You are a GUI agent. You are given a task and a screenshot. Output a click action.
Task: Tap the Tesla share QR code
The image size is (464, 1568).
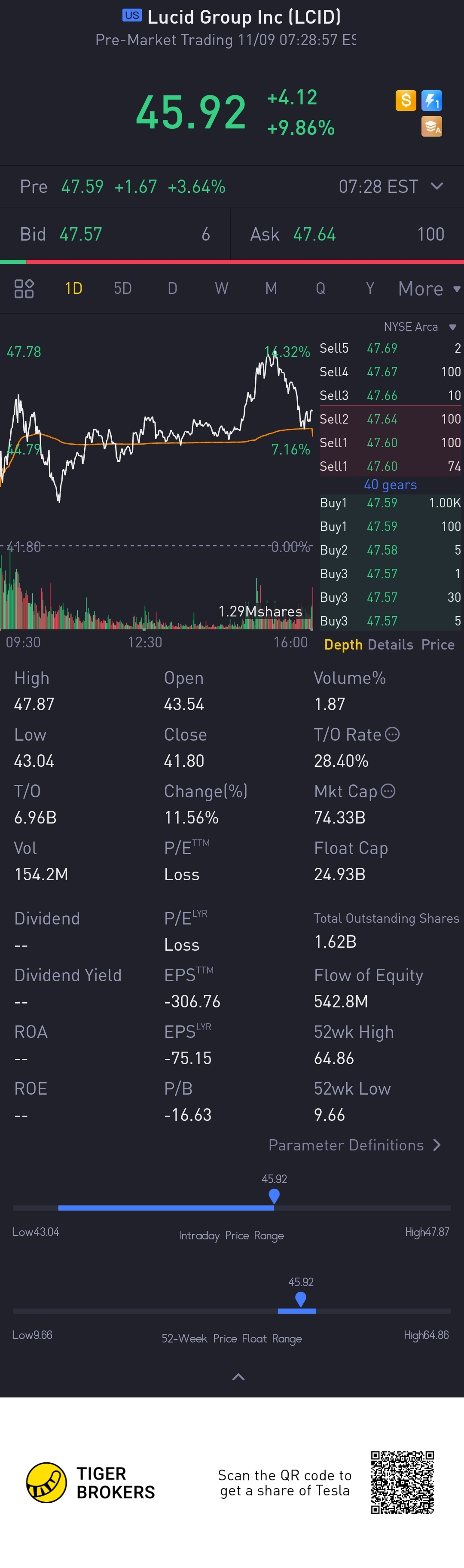(x=403, y=1482)
